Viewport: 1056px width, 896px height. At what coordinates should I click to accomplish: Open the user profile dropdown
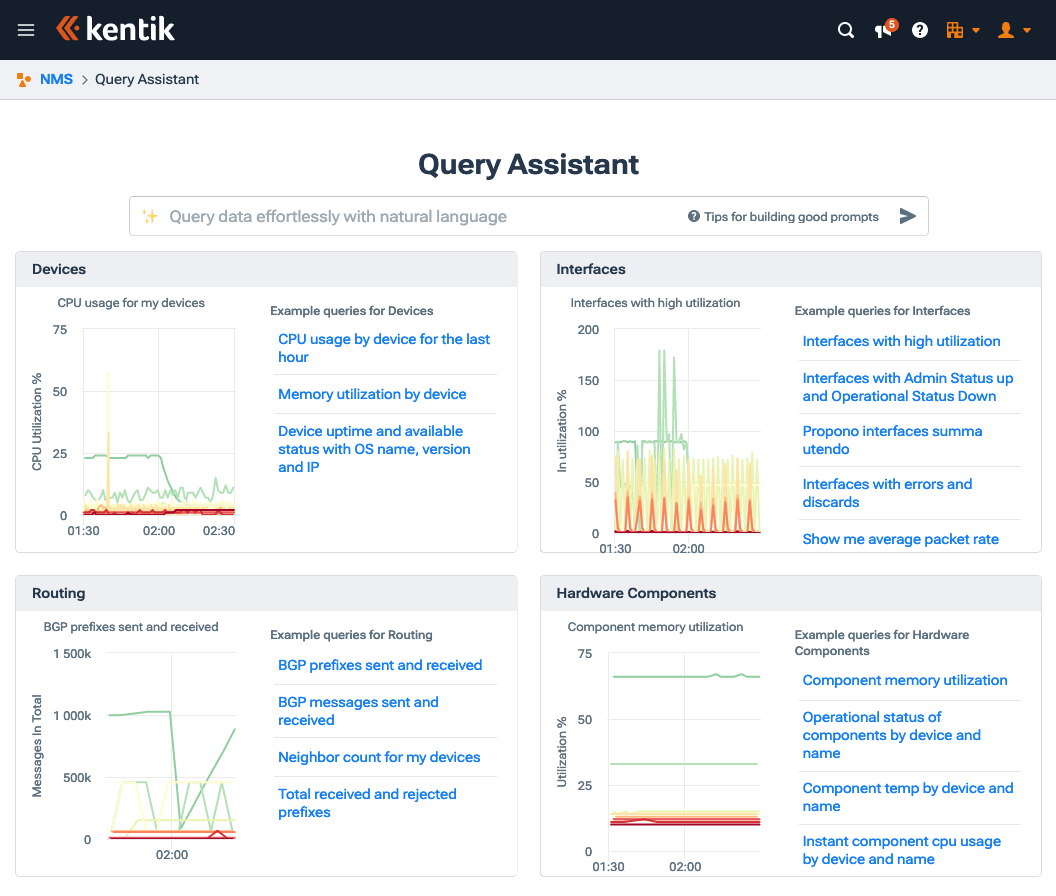coord(1014,30)
